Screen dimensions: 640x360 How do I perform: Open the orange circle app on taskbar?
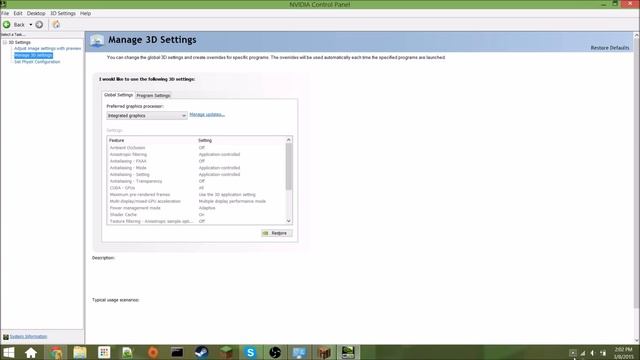coord(153,353)
